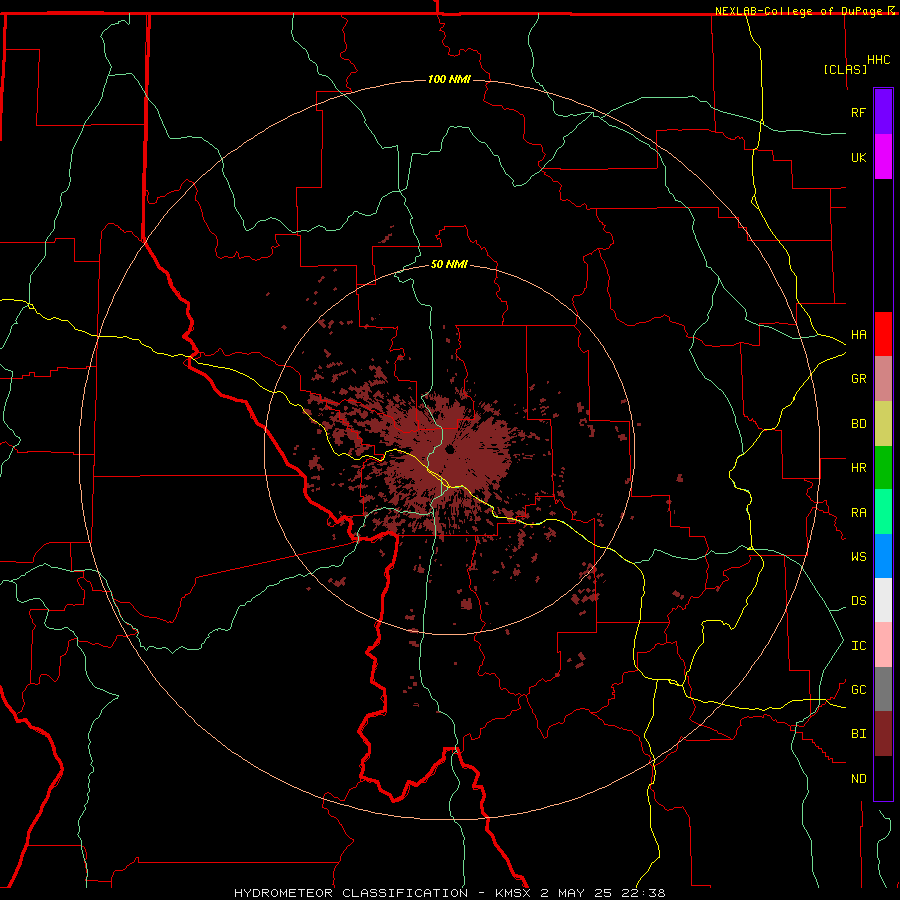Click the UK legend label
The height and width of the screenshot is (900, 900).
(x=858, y=157)
